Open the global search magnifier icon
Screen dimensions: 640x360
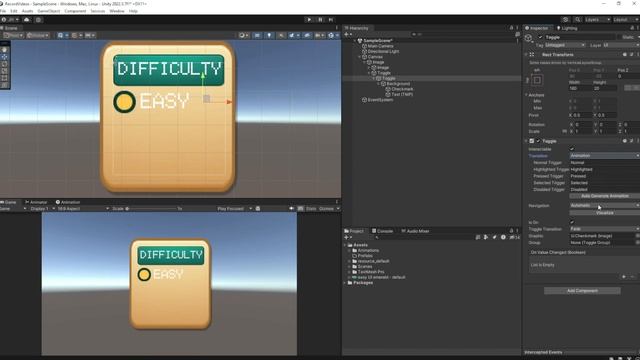578,20
